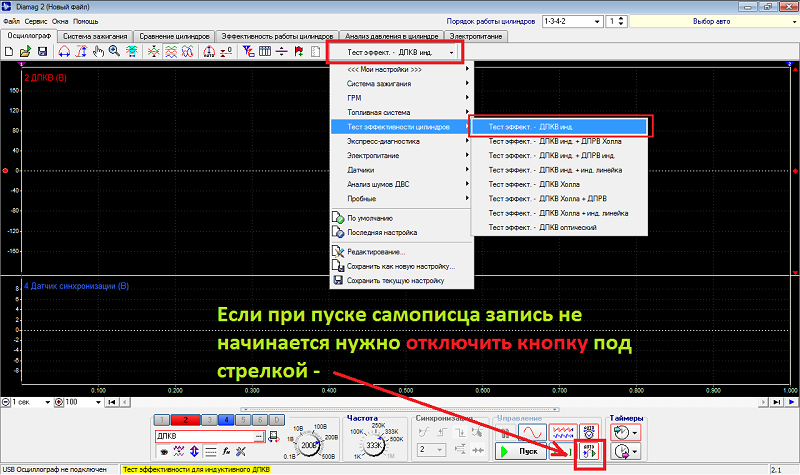Click the auto scale arc toolbar icon
Screen dimensions: 800x475
(209, 52)
